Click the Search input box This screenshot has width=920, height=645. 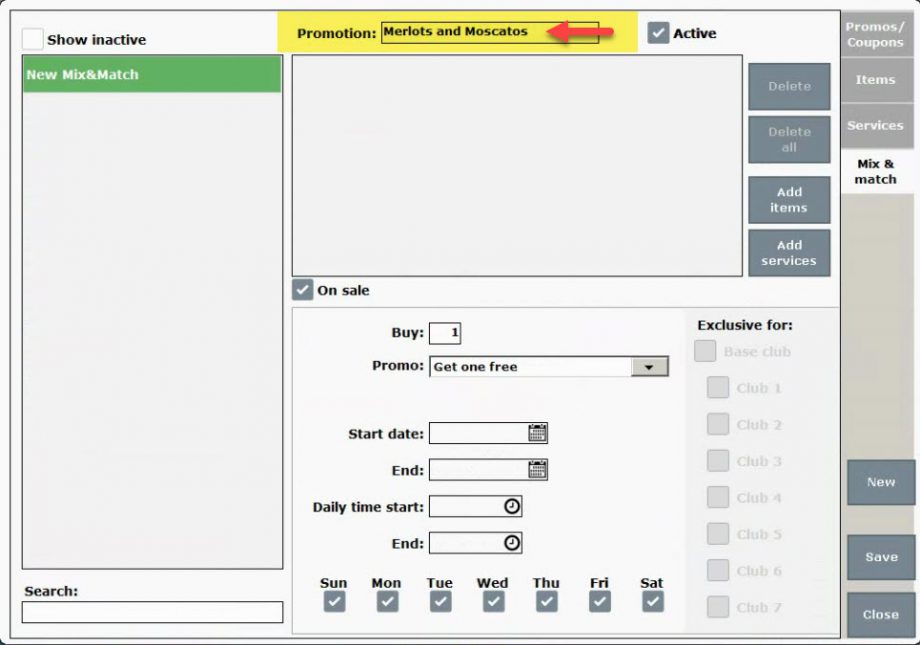[153, 612]
